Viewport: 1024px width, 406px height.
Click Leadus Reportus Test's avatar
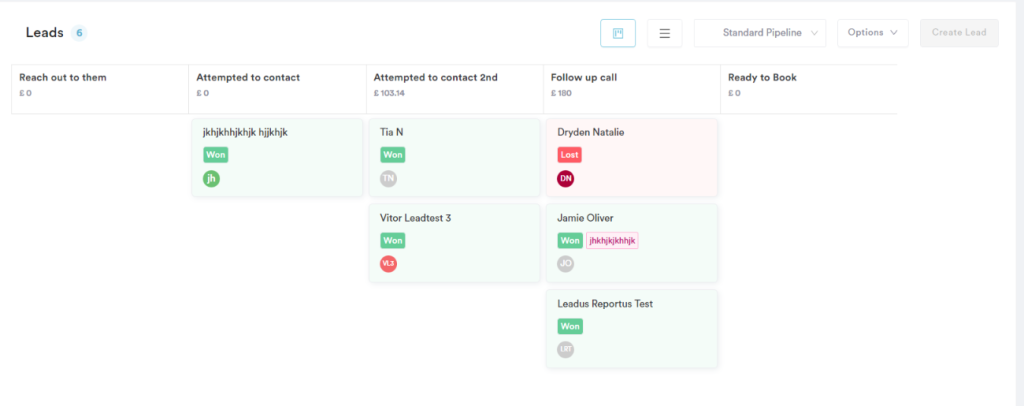pos(566,349)
